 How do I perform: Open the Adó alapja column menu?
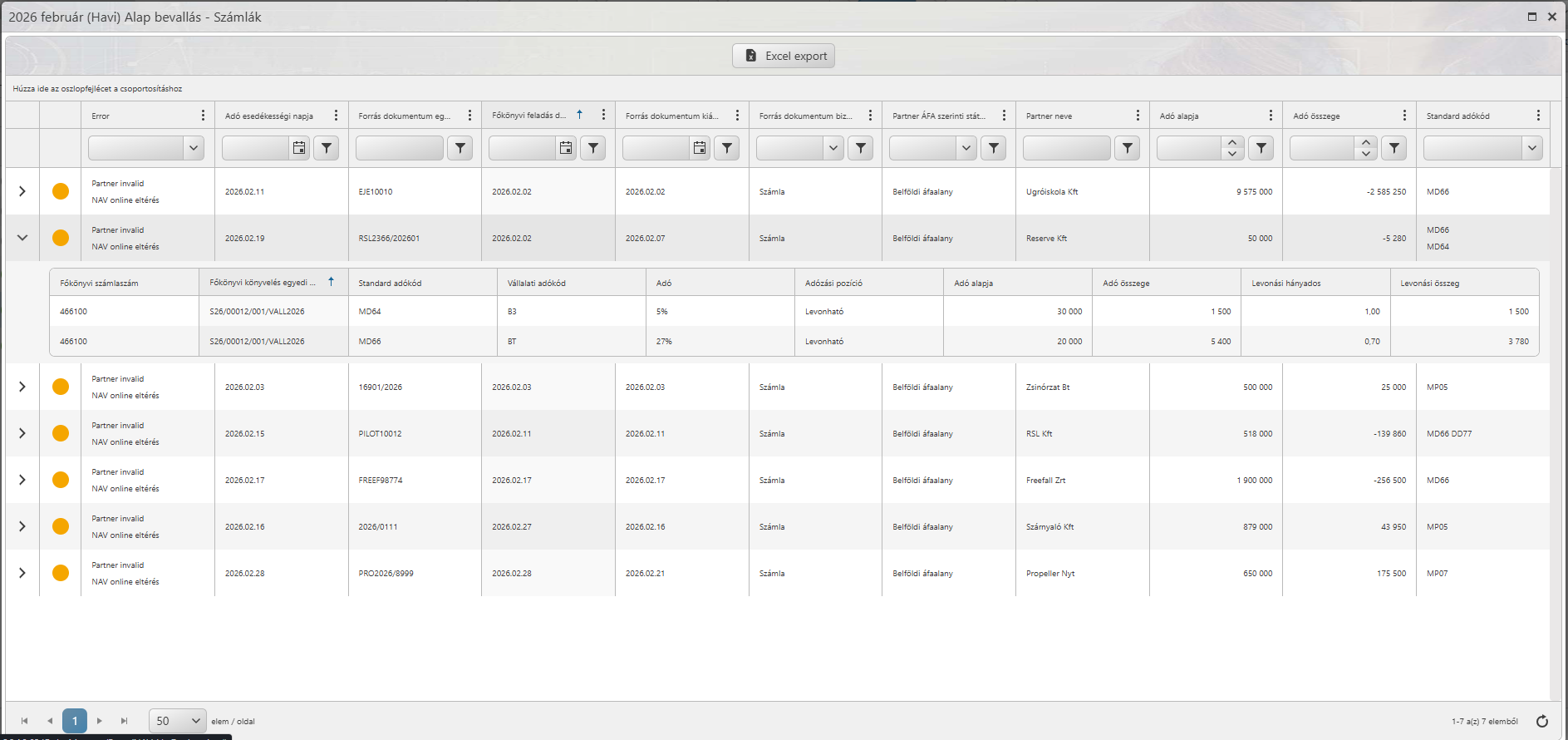1271,116
